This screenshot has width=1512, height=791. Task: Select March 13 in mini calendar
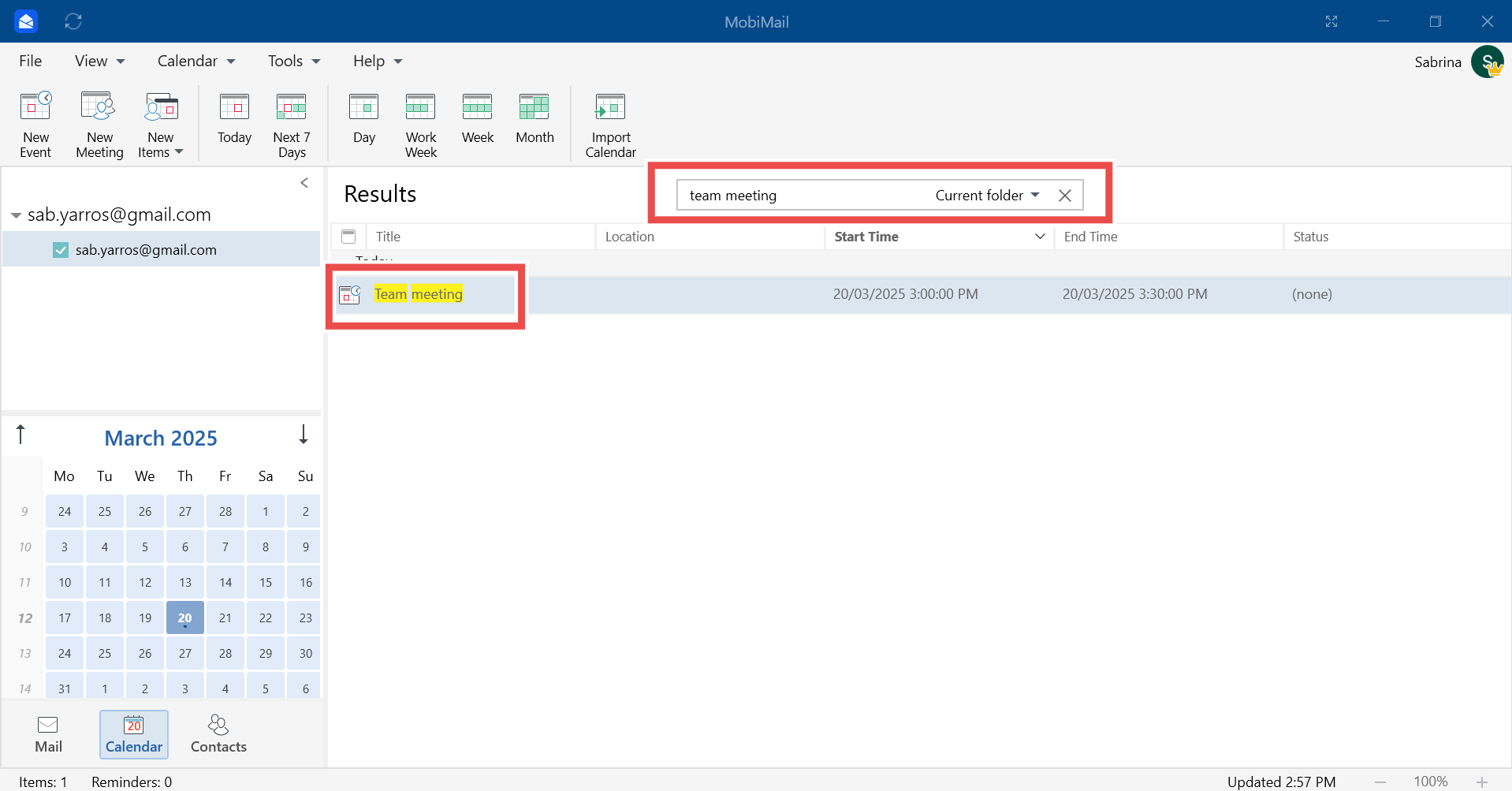click(185, 582)
